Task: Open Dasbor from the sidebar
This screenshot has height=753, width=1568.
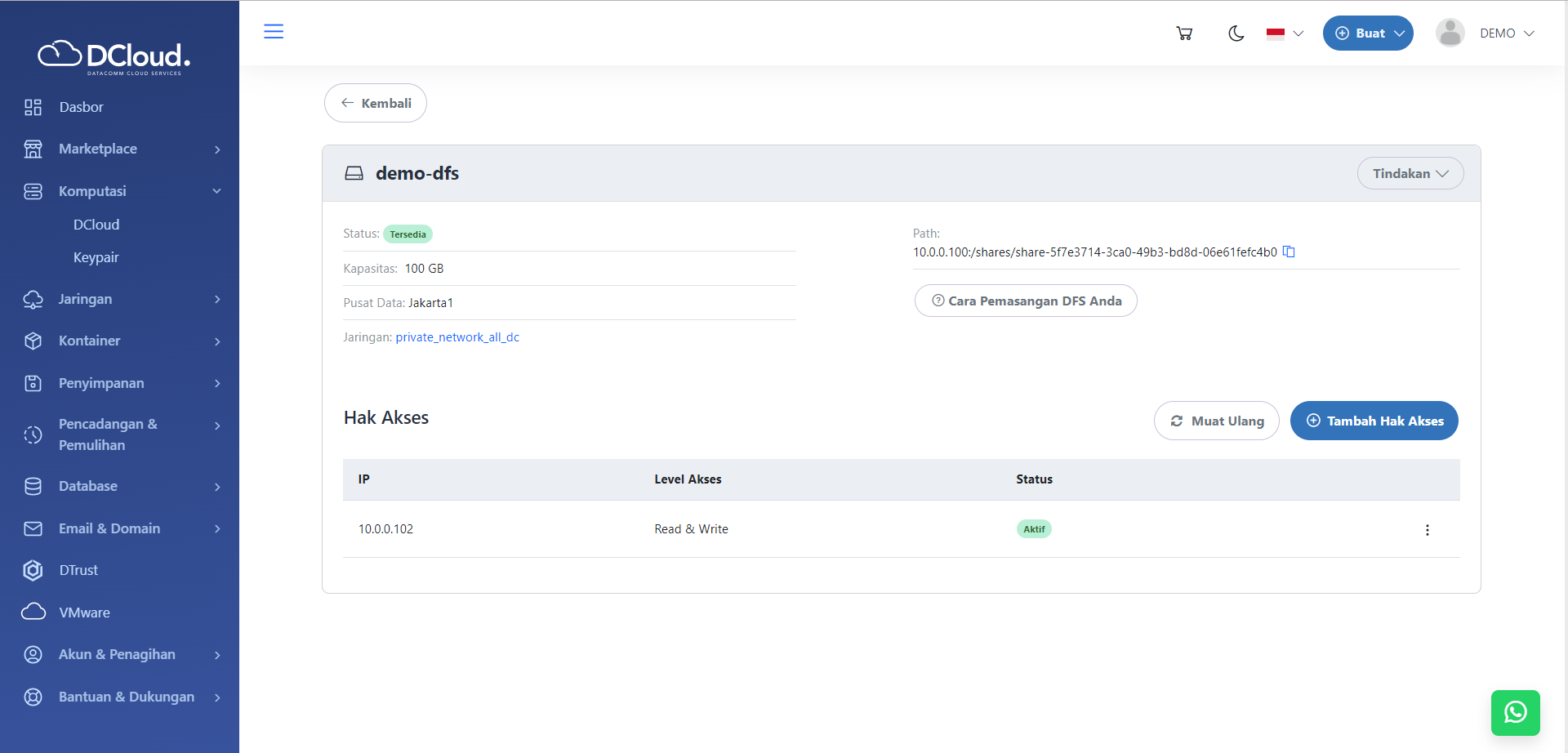Action: [81, 107]
